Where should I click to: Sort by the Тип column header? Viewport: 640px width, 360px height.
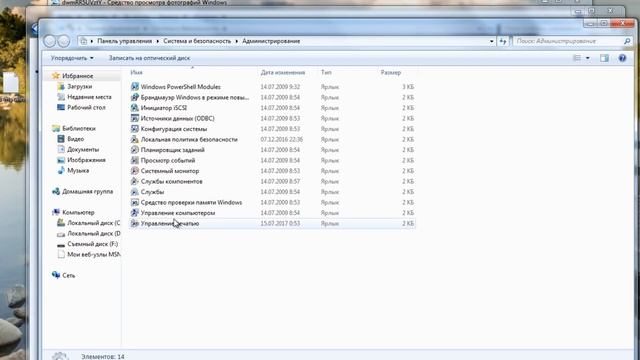click(x=326, y=72)
